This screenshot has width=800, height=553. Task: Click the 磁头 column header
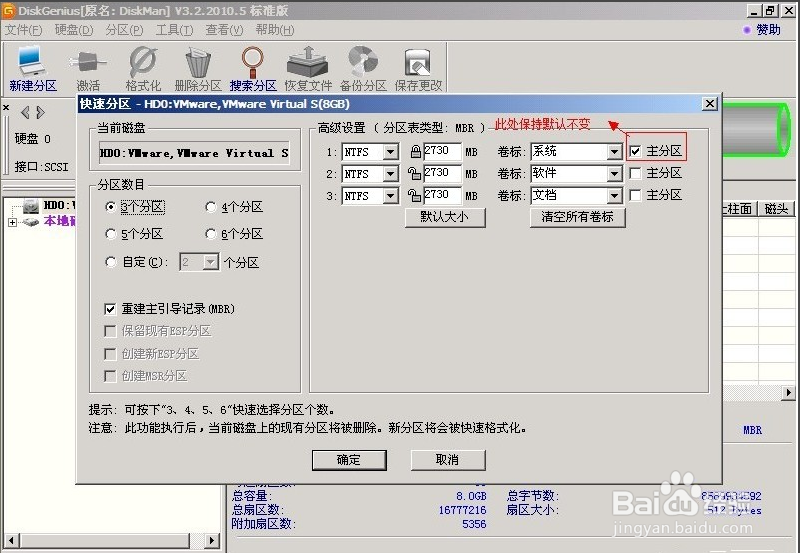pyautogui.click(x=776, y=209)
